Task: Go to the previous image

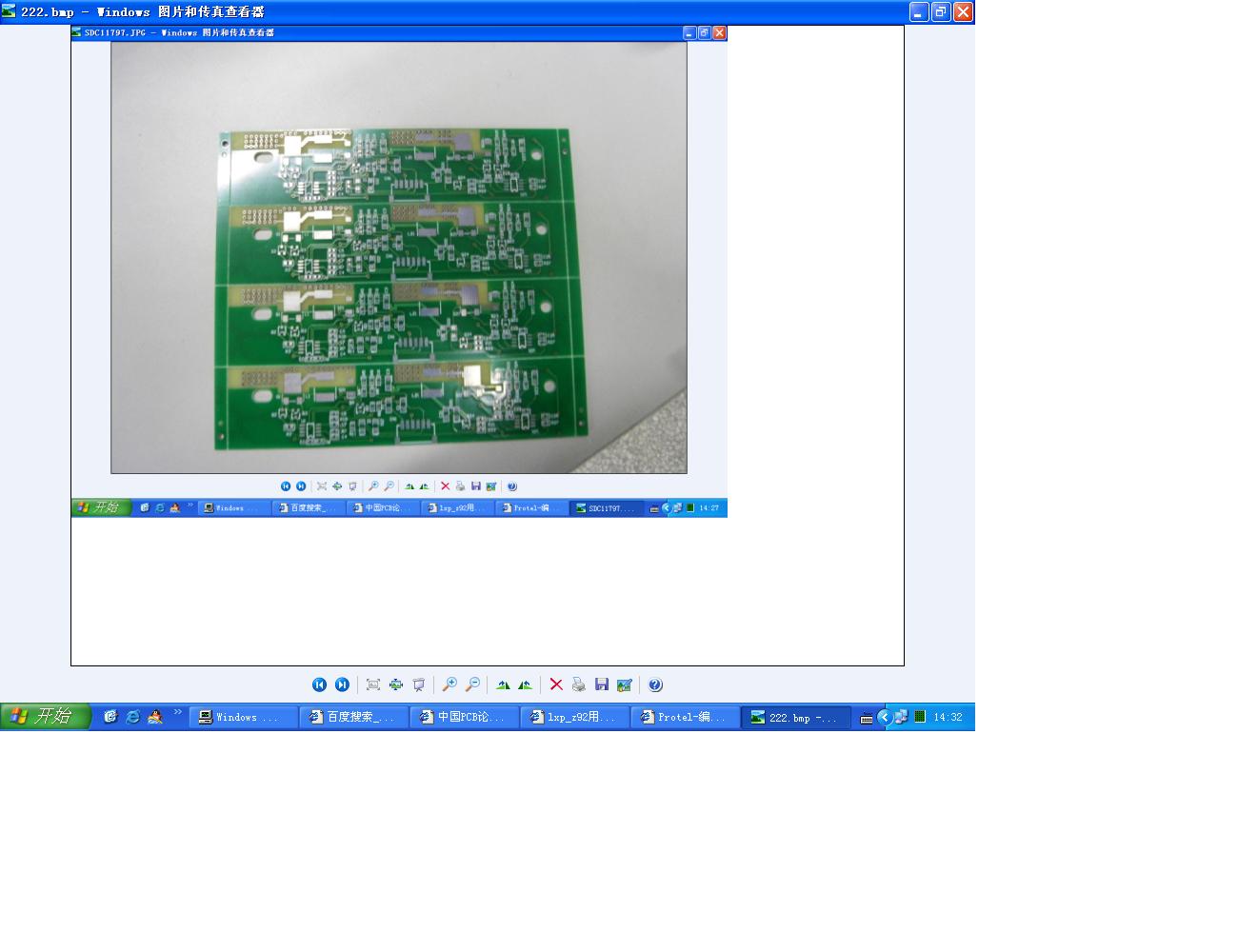Action: tap(319, 684)
